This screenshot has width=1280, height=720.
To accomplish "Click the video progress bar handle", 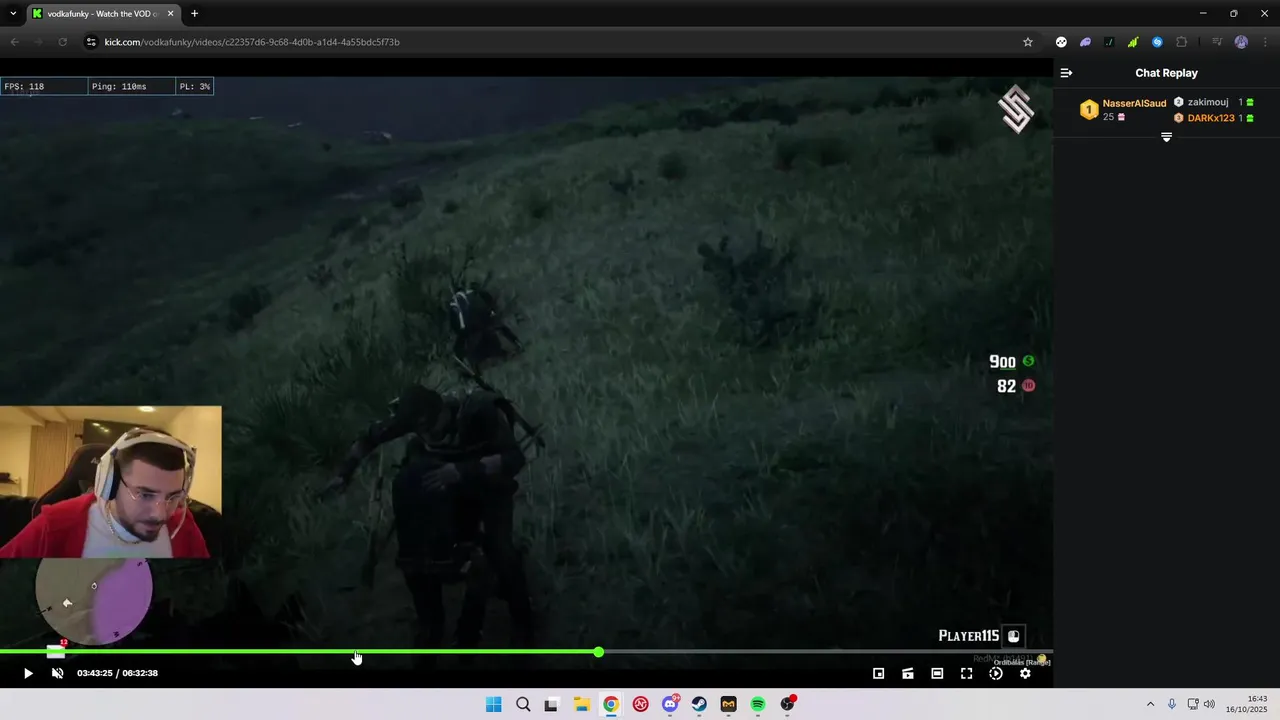I will click(x=598, y=652).
